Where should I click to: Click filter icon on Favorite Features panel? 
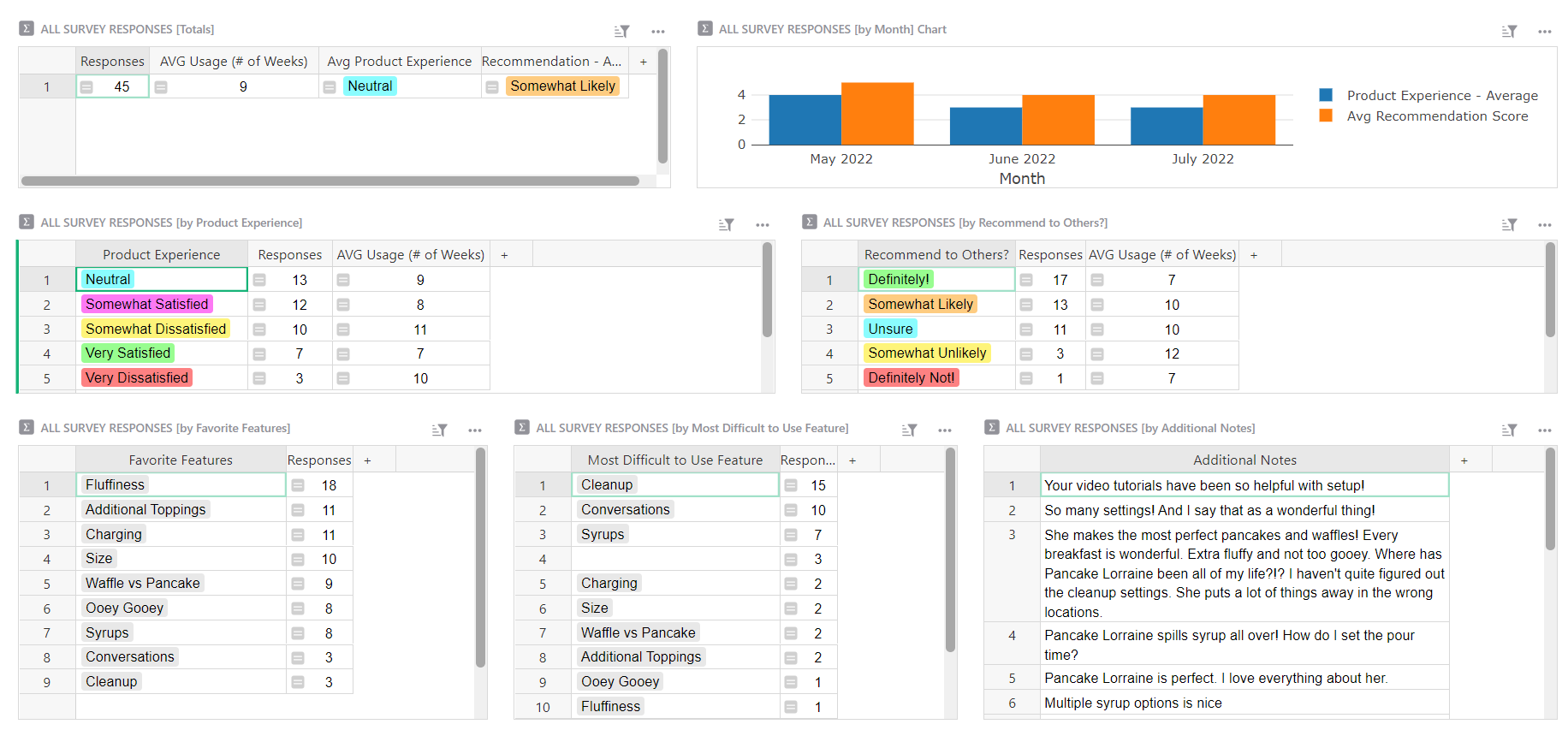coord(439,430)
